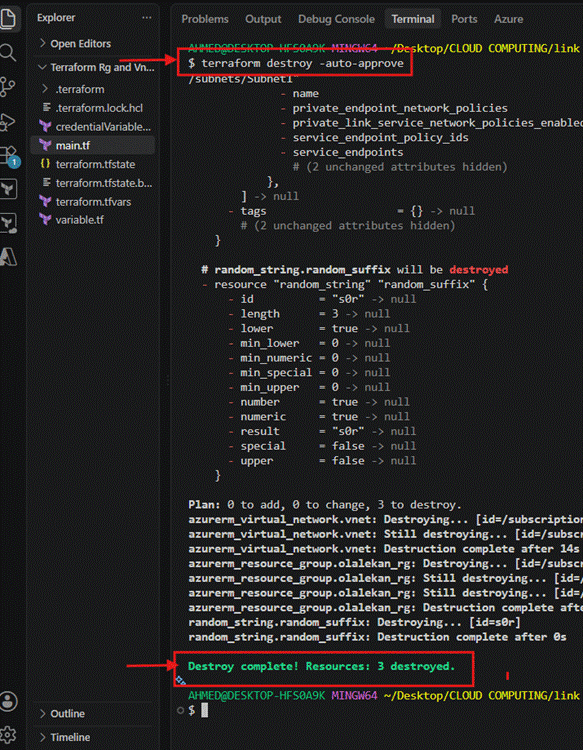Open the Azure view in the activity bar
The width and height of the screenshot is (583, 750).
pos(8,257)
